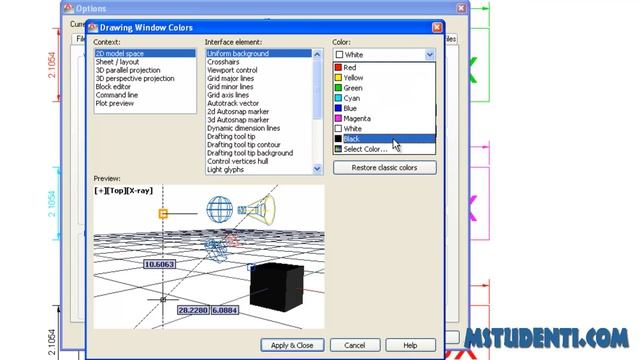Image resolution: width=640 pixels, height=360 pixels.
Task: Select 3D parallel projection context
Action: 145,70
